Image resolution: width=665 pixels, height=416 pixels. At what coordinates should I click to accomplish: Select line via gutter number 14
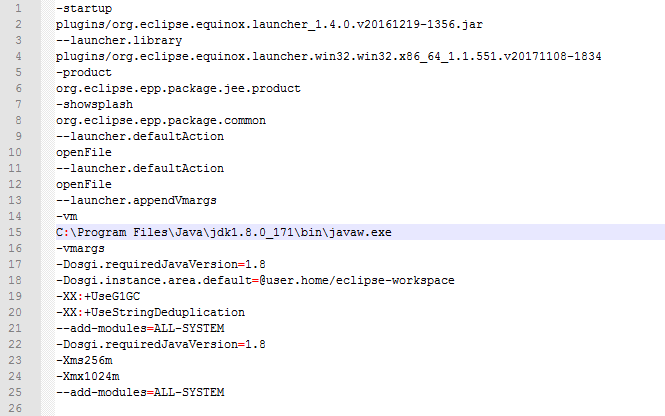15,216
